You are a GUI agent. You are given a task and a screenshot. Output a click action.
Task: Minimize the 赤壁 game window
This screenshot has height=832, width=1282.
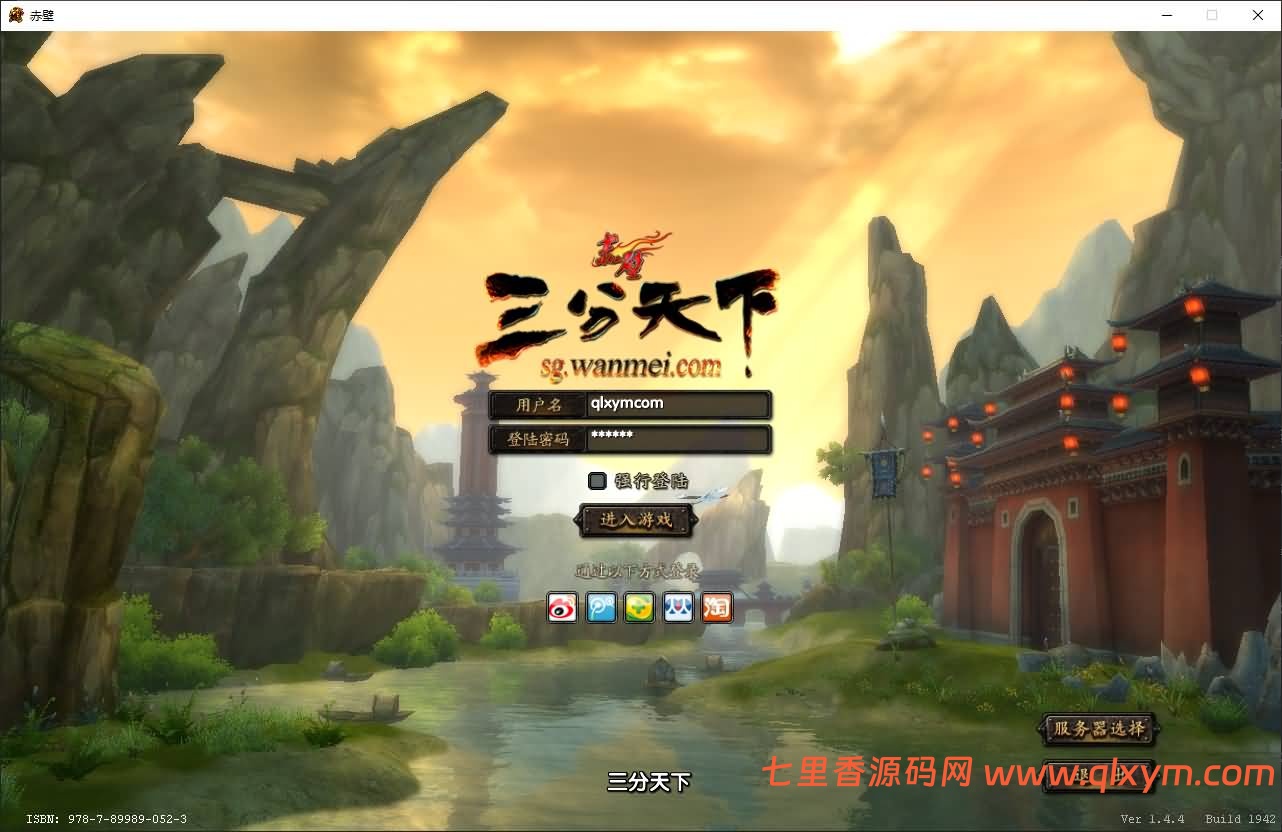click(1166, 15)
